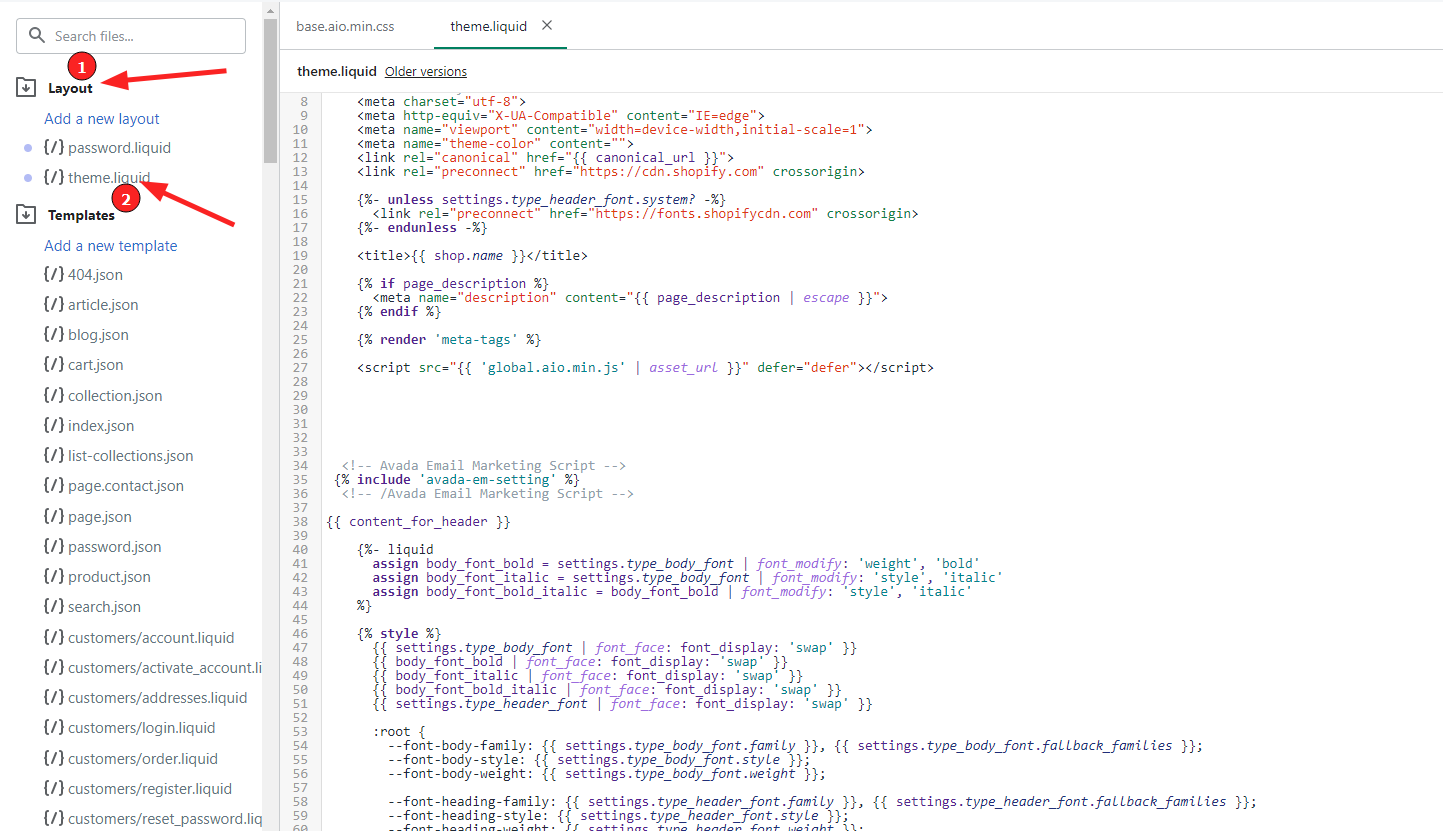The image size is (1443, 831).
Task: Open the list-collections.json template
Action: tap(131, 455)
